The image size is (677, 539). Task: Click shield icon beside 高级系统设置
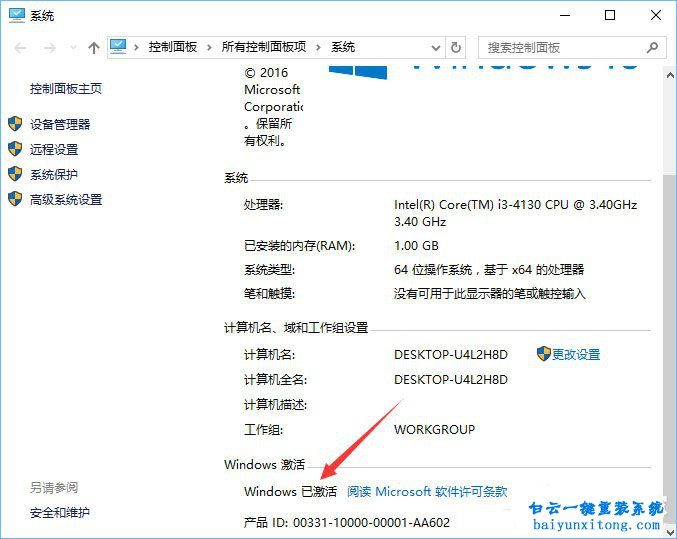coord(15,199)
